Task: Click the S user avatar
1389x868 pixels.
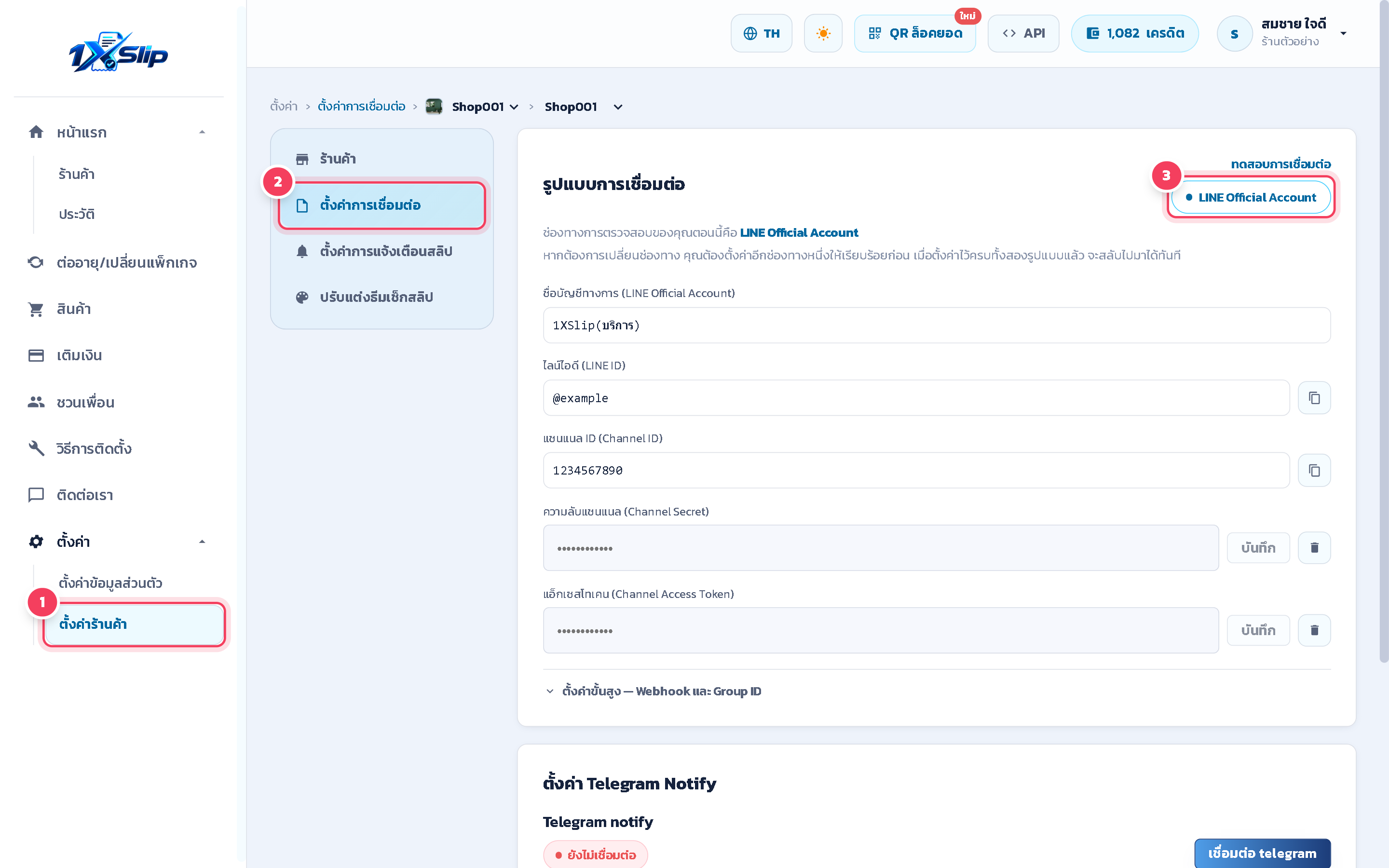Action: coord(1234,33)
